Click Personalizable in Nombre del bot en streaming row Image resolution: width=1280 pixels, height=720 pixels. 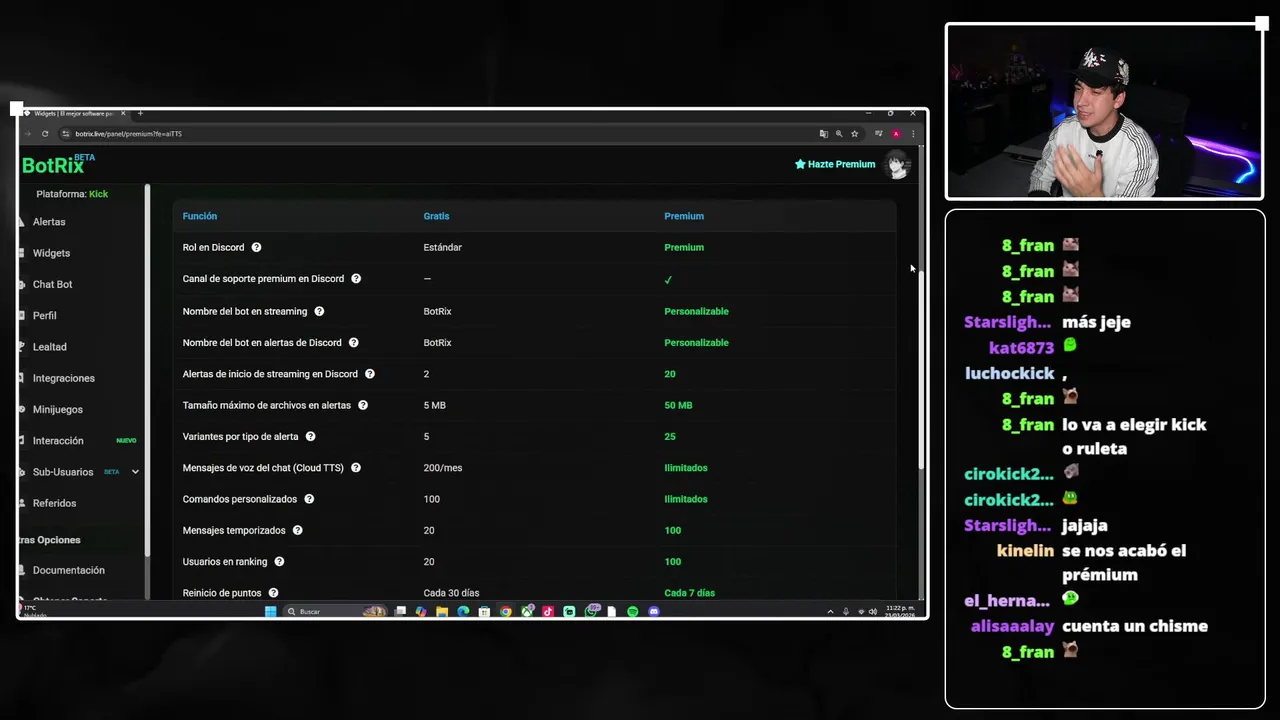(x=696, y=311)
